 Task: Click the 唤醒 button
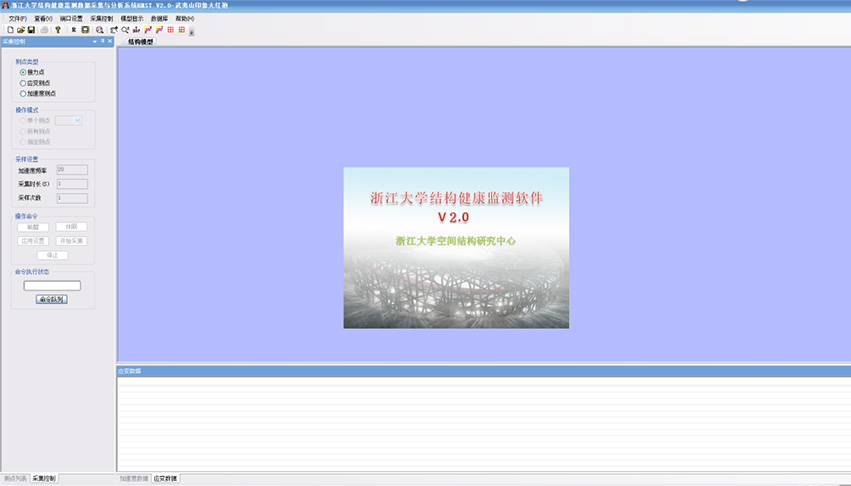33,227
